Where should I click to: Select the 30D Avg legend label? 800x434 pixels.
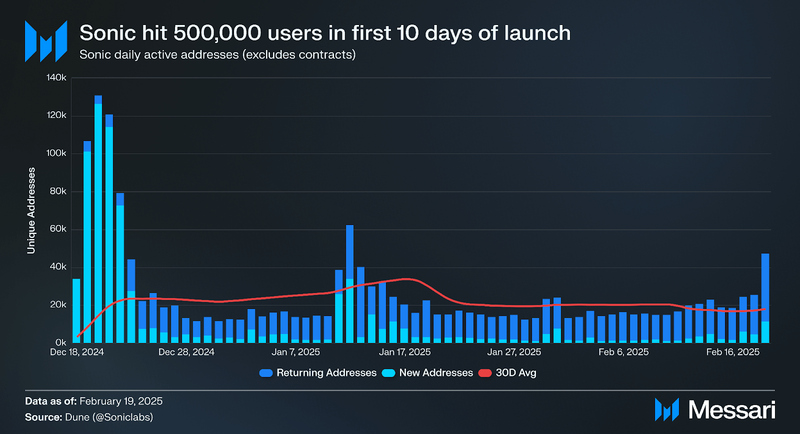pos(516,373)
